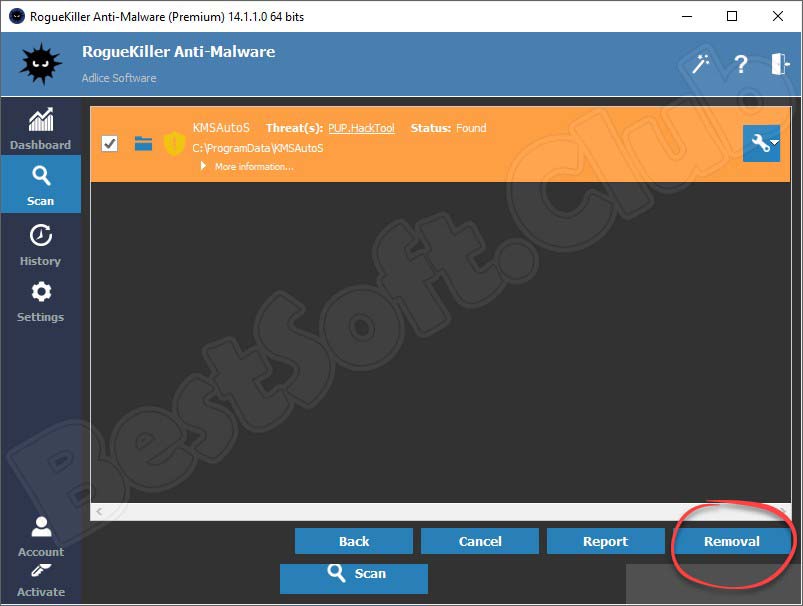Click the yellow shield warning icon
Image resolution: width=803 pixels, height=606 pixels.
tap(174, 144)
